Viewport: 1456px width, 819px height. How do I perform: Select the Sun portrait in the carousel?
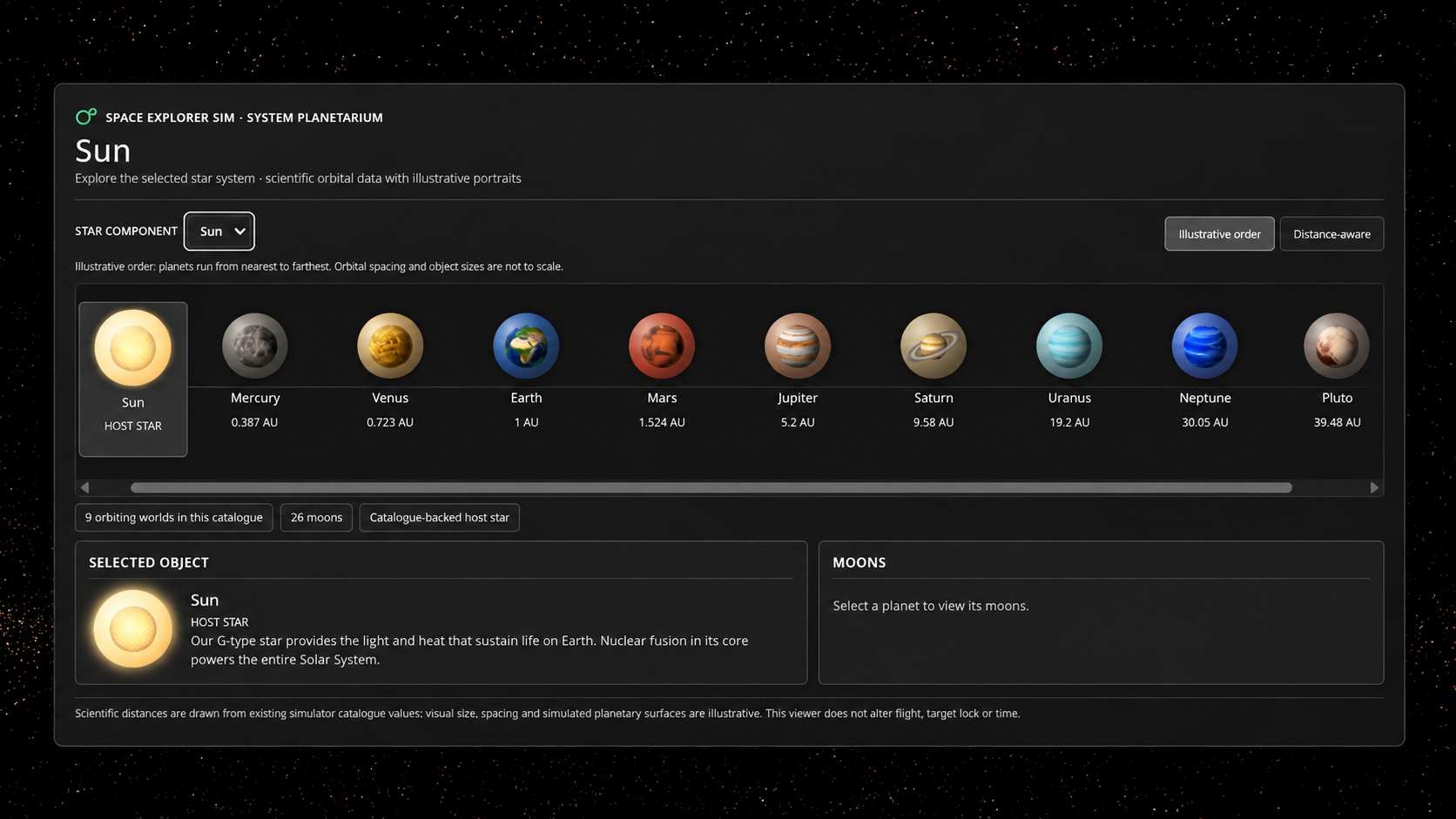coord(133,348)
